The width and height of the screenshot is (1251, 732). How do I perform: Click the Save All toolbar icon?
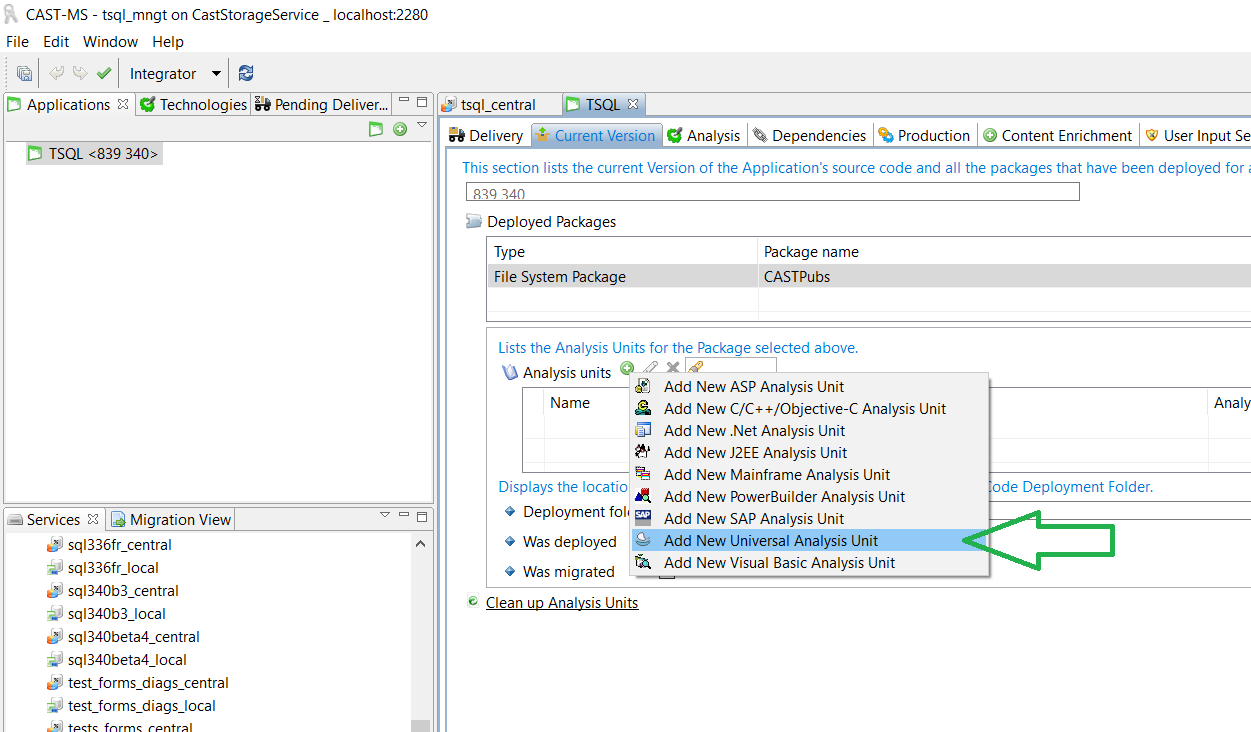tap(24, 73)
